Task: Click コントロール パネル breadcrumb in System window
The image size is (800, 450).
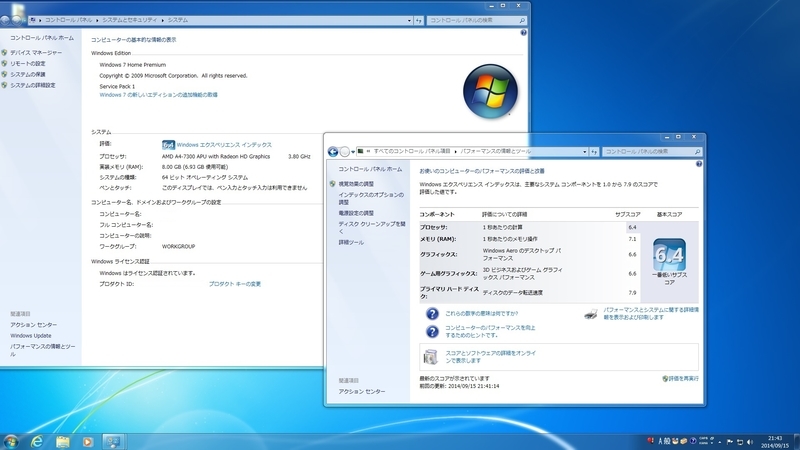Action: [x=68, y=20]
